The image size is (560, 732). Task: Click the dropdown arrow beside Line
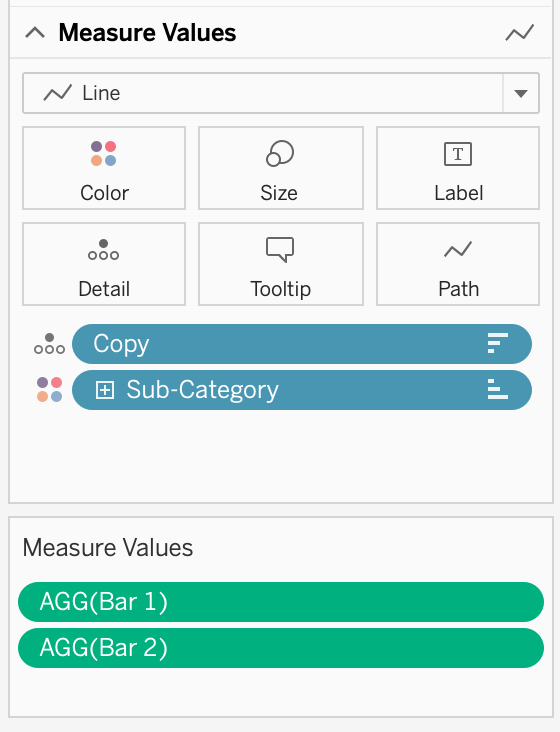(x=521, y=93)
